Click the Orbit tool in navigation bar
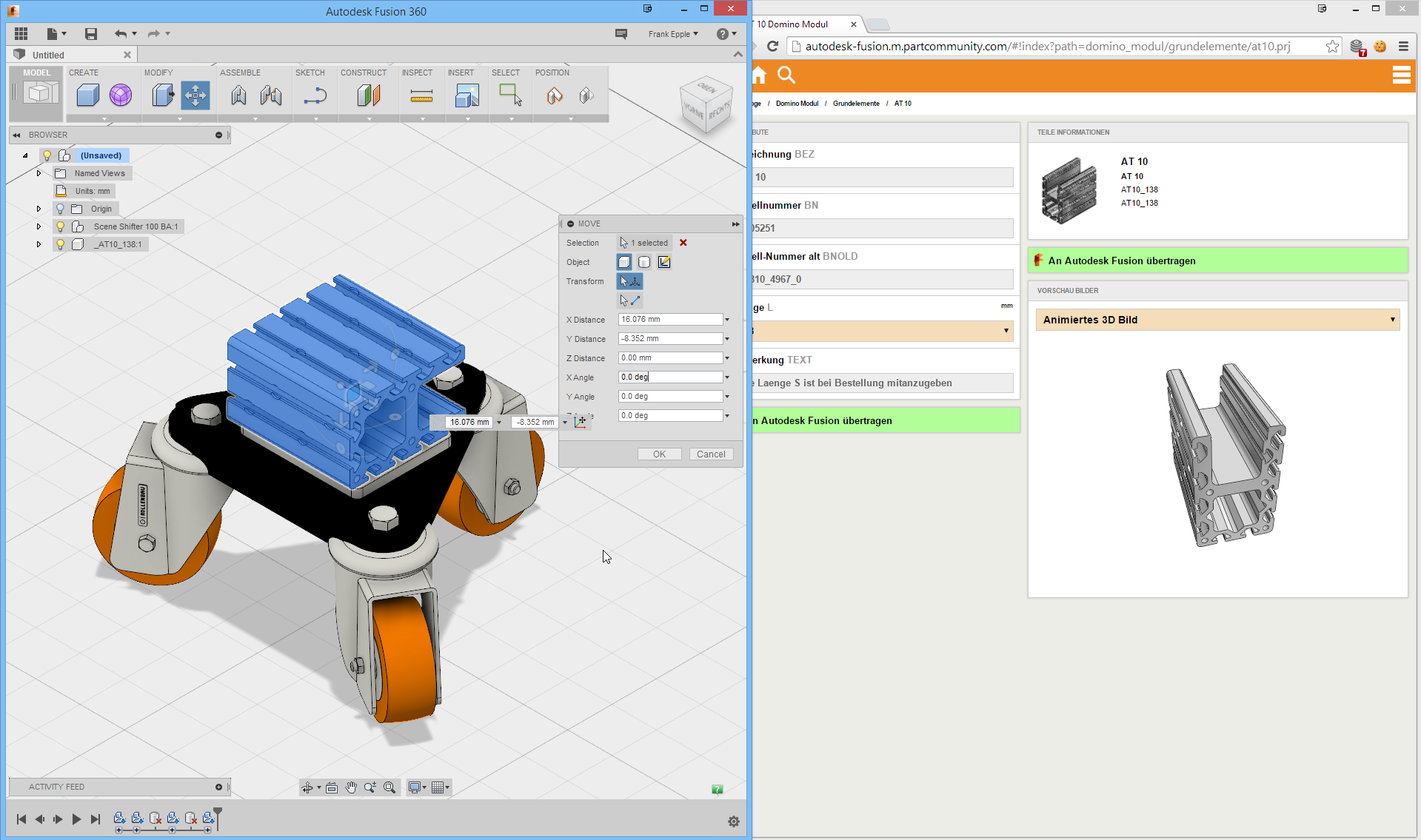The image size is (1421, 840). [309, 787]
